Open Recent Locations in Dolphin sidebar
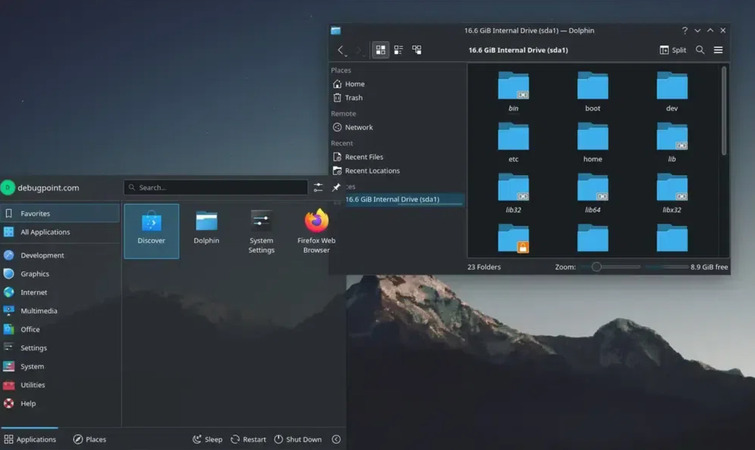 click(397, 171)
